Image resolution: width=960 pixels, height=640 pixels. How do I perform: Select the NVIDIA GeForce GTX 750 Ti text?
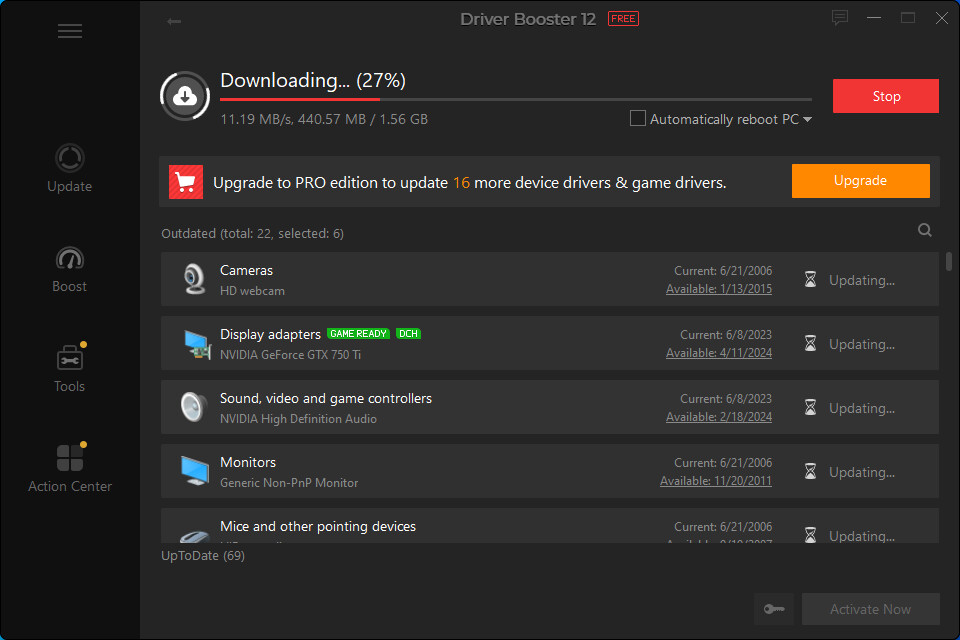290,355
